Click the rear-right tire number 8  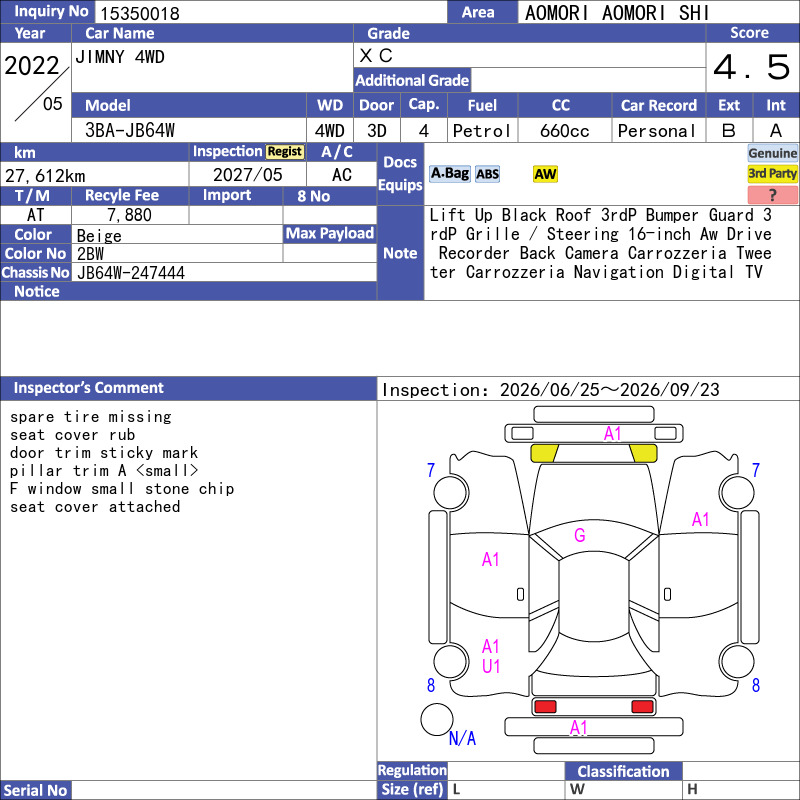point(756,685)
